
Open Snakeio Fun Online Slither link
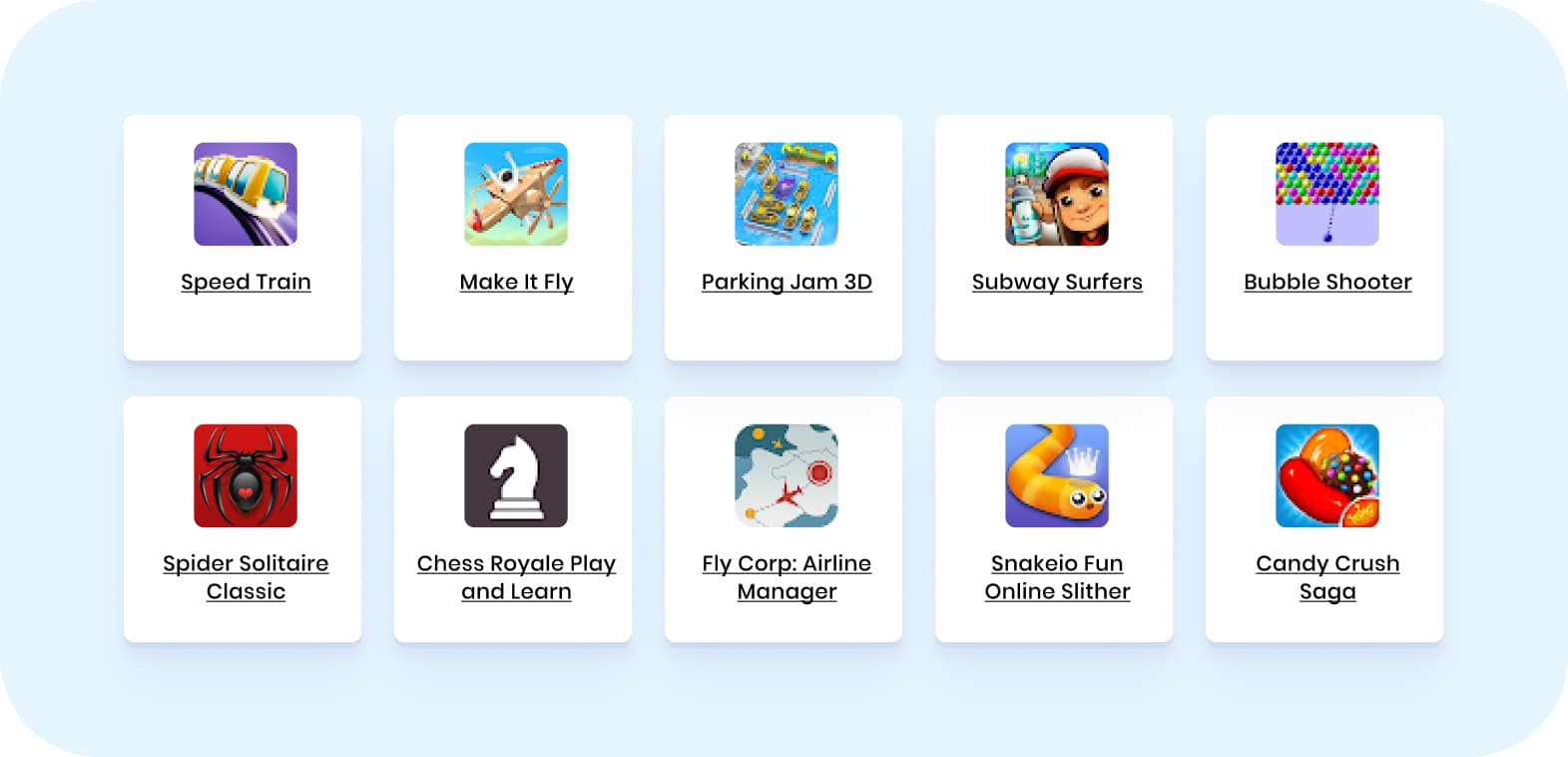tap(1057, 577)
